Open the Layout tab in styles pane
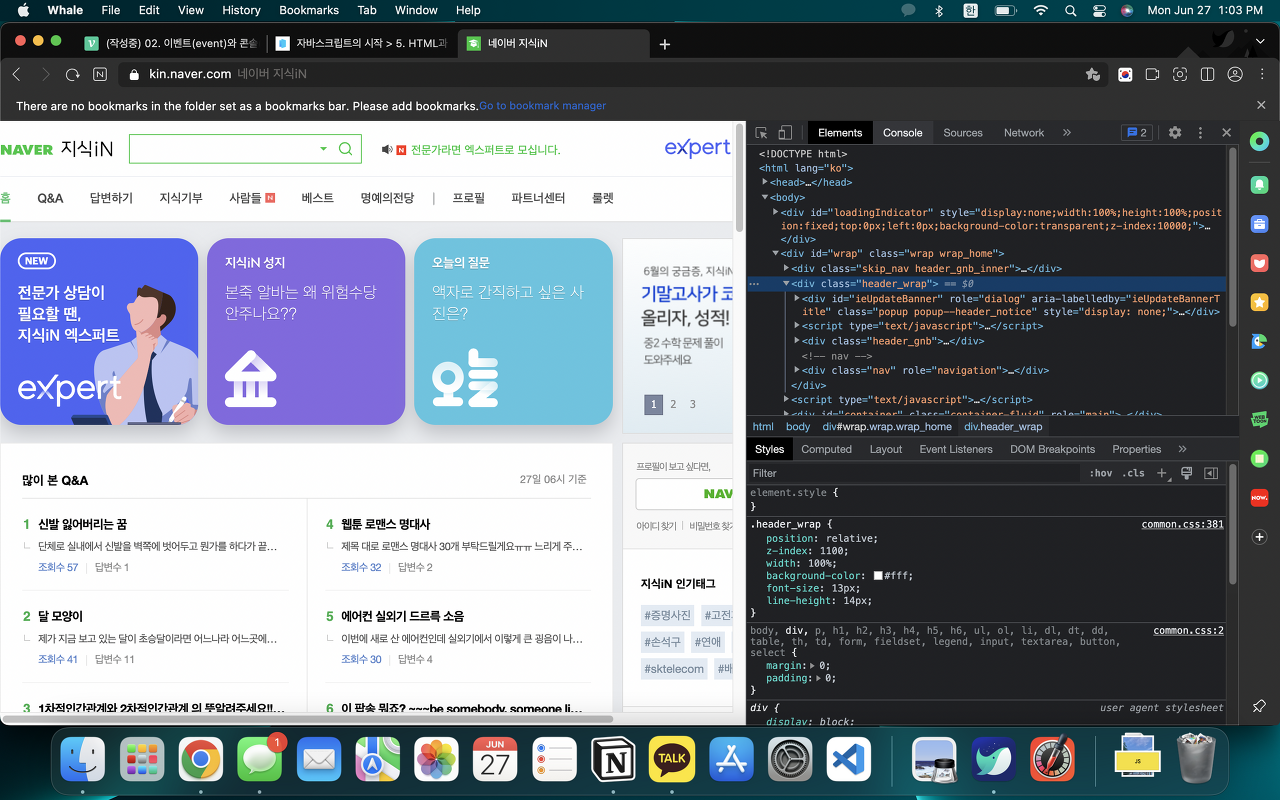The width and height of the screenshot is (1280, 800). (885, 449)
